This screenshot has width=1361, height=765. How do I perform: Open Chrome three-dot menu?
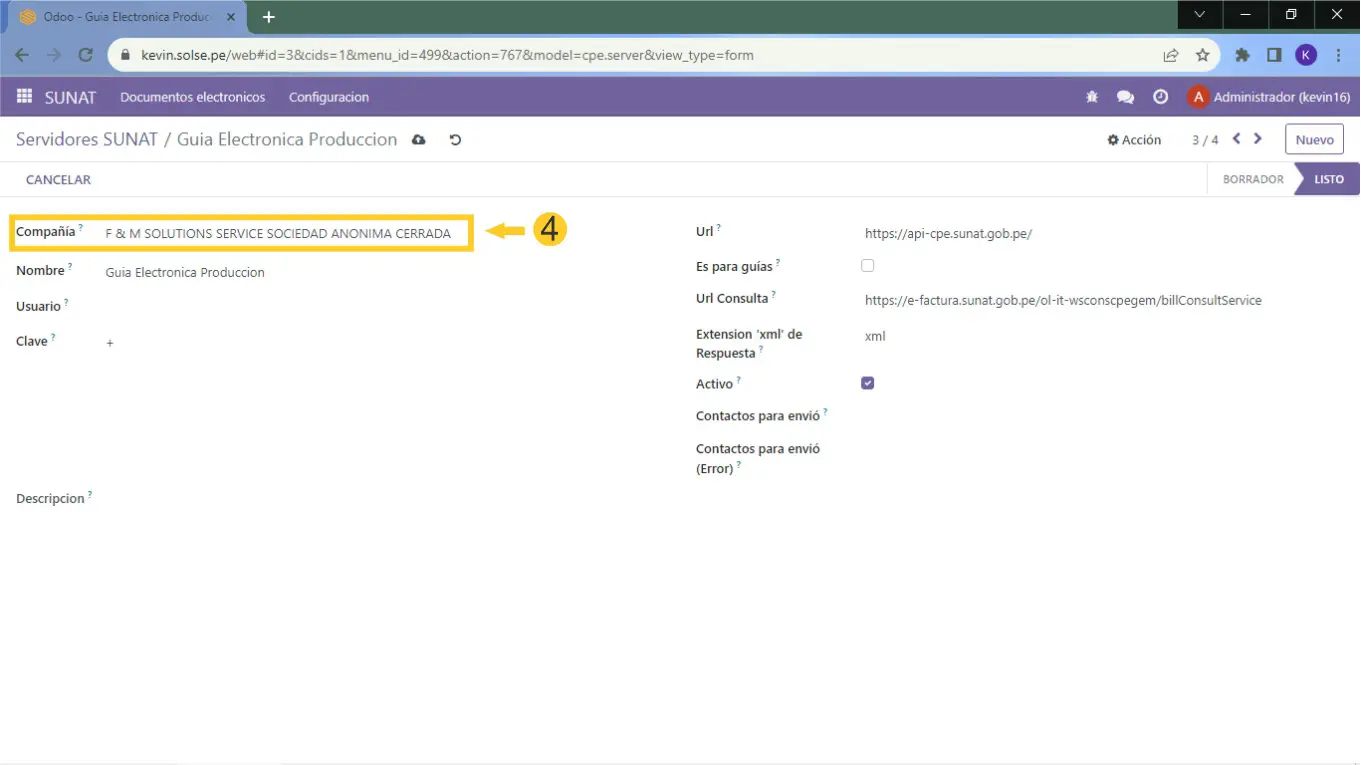click(1338, 55)
